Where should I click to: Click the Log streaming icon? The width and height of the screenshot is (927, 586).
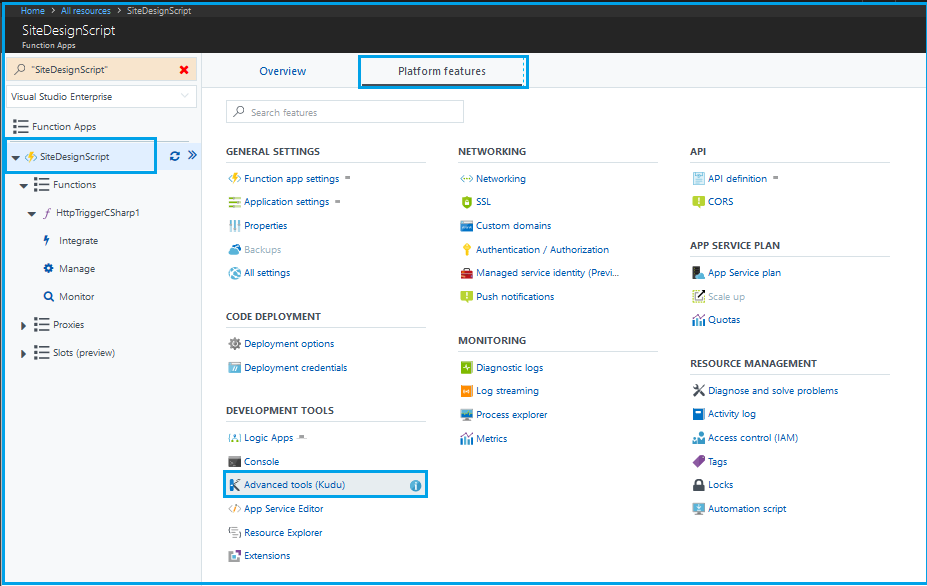[x=466, y=391]
